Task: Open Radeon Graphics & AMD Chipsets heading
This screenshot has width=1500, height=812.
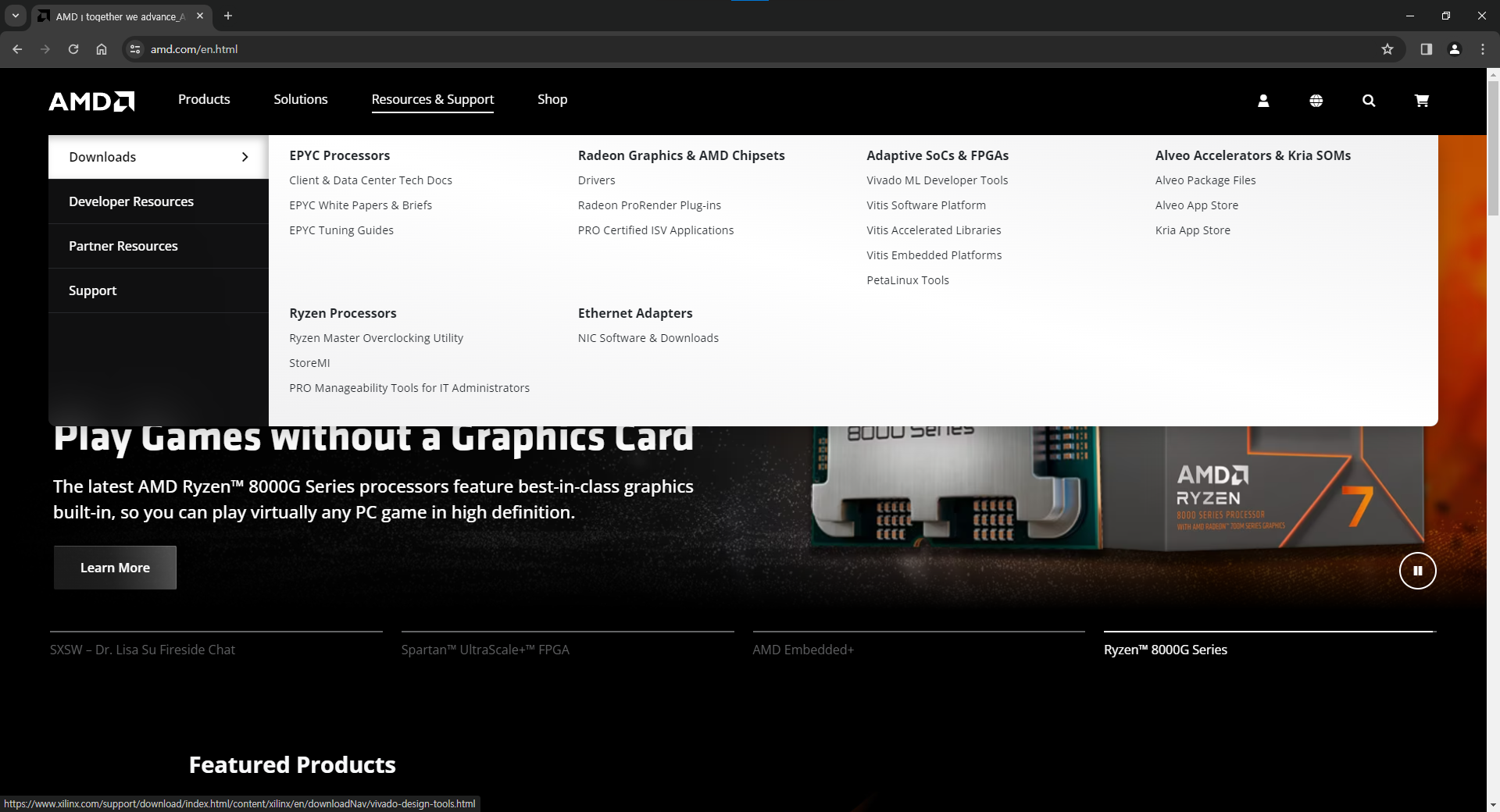Action: click(681, 155)
